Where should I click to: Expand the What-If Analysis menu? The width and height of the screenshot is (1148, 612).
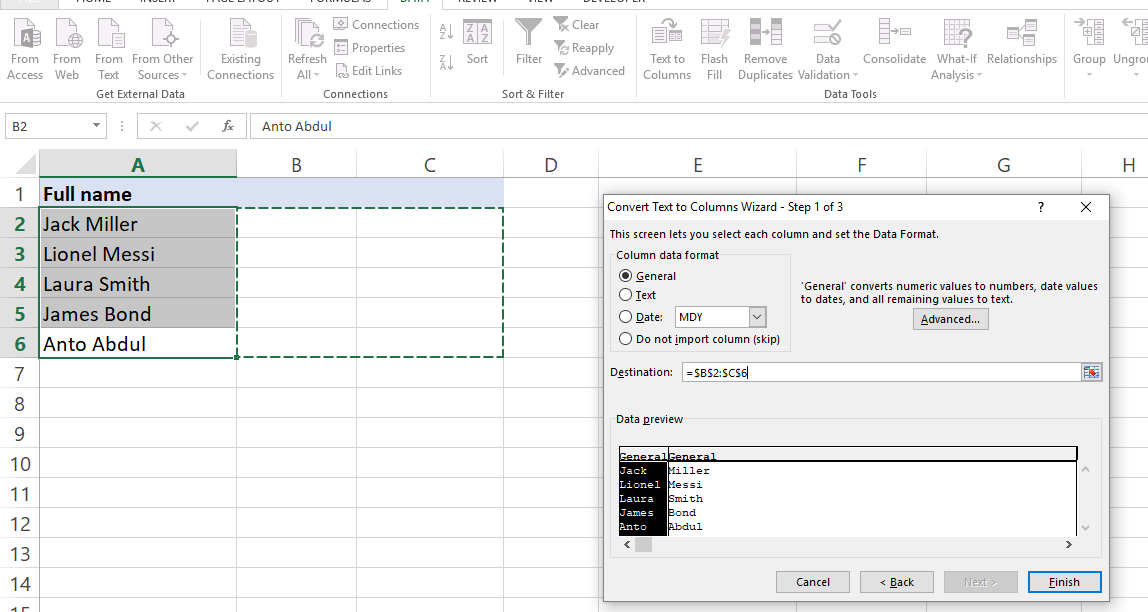(955, 48)
